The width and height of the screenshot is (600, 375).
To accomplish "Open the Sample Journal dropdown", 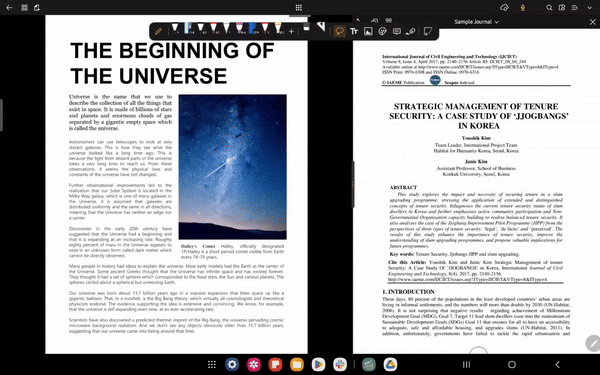I will [x=476, y=22].
